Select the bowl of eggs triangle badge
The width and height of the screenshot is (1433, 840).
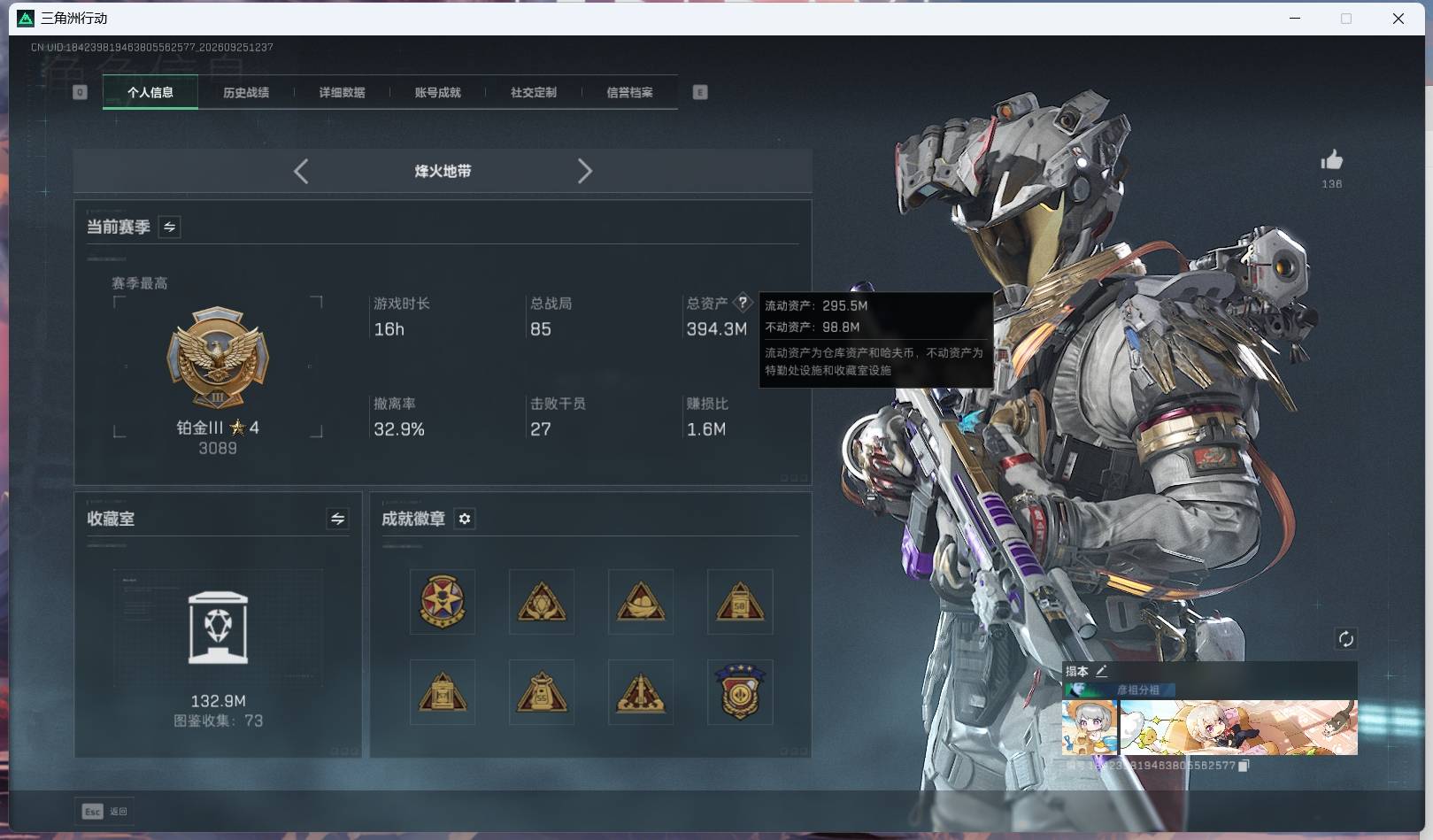coord(641,602)
